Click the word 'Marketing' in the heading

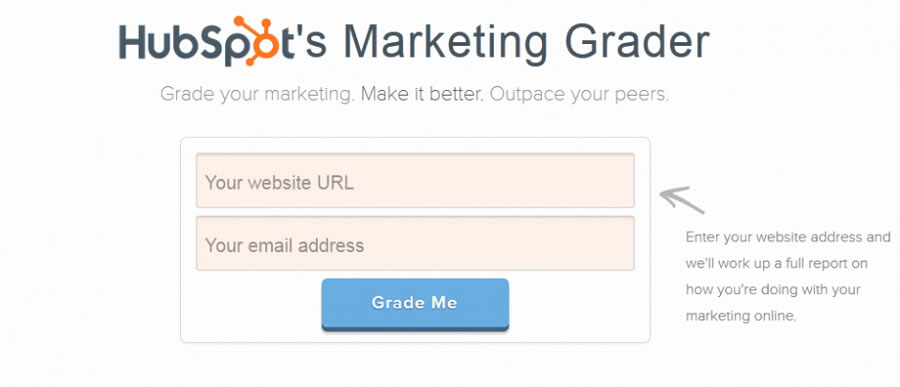(x=445, y=44)
